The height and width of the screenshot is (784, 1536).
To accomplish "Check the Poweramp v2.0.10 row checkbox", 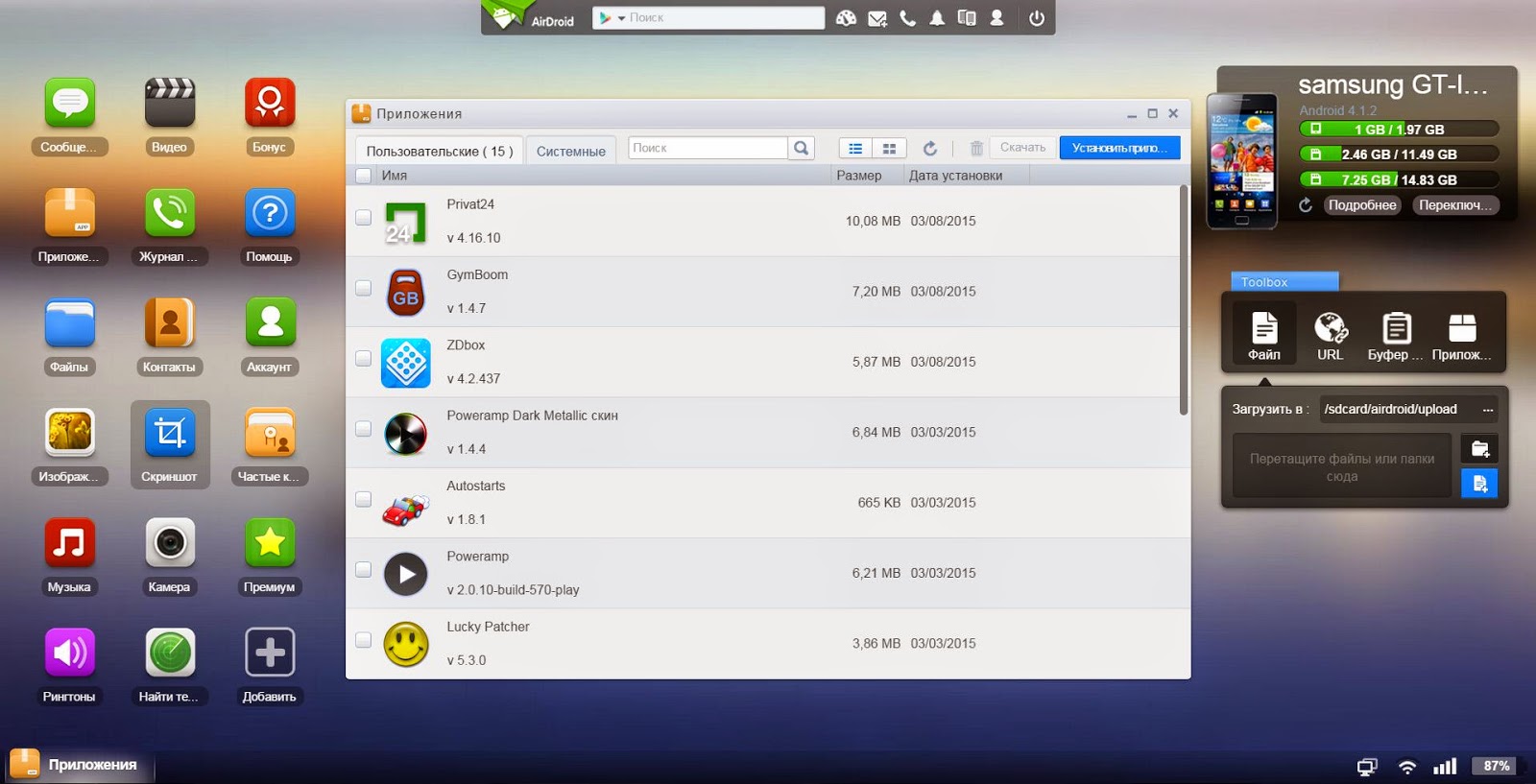I will coord(364,569).
